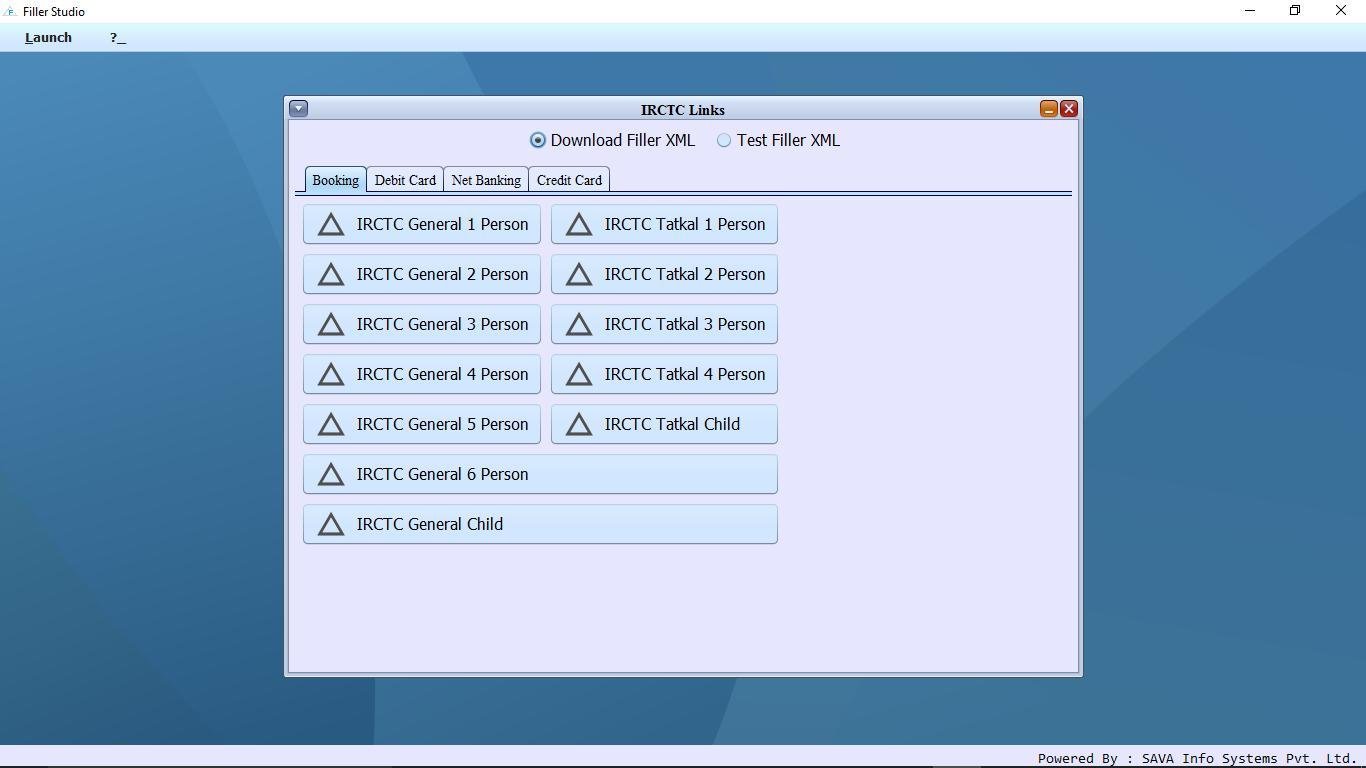Click the triangle icon on IRCTC Tatkal 1 Person
The image size is (1366, 768).
click(x=579, y=224)
